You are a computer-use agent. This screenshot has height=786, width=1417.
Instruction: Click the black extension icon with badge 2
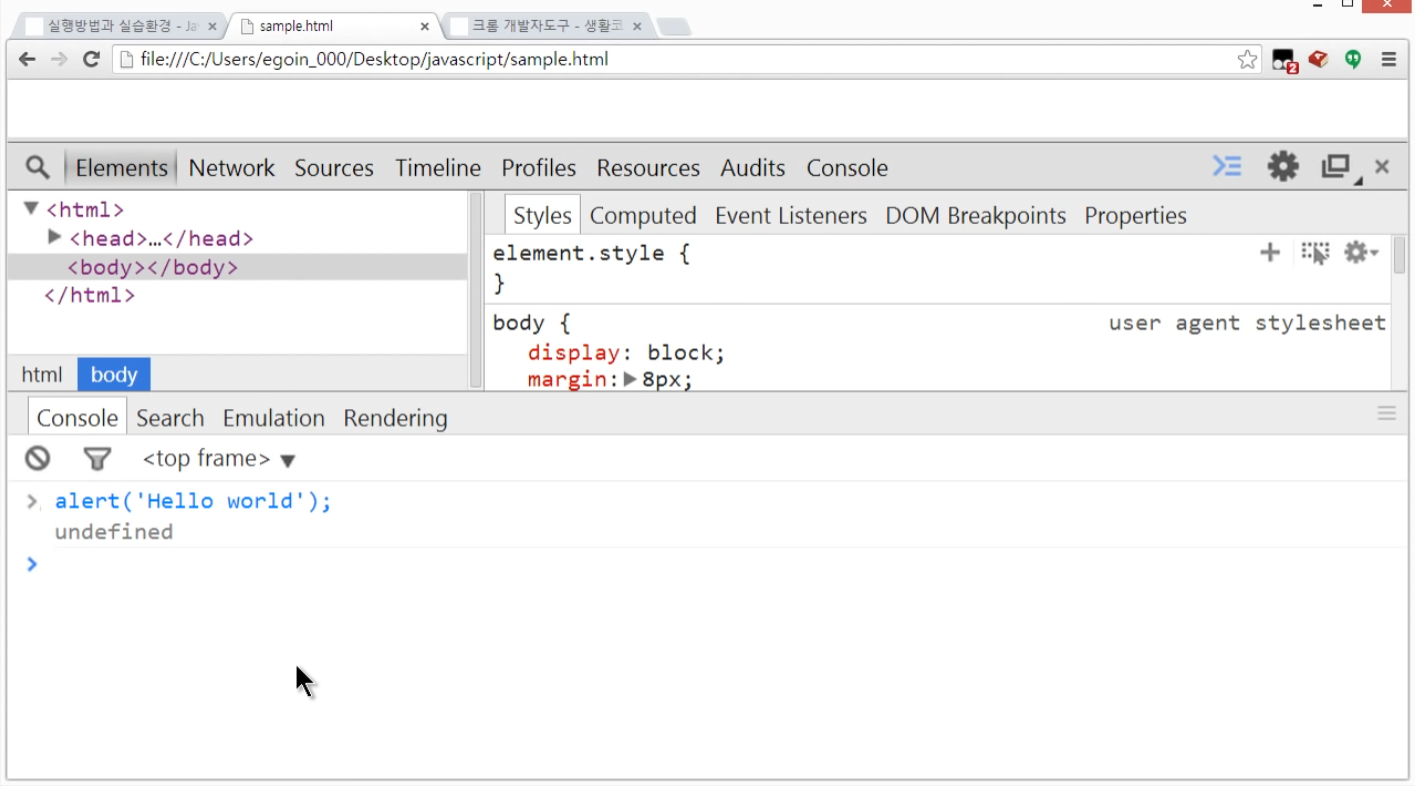pyautogui.click(x=1284, y=60)
